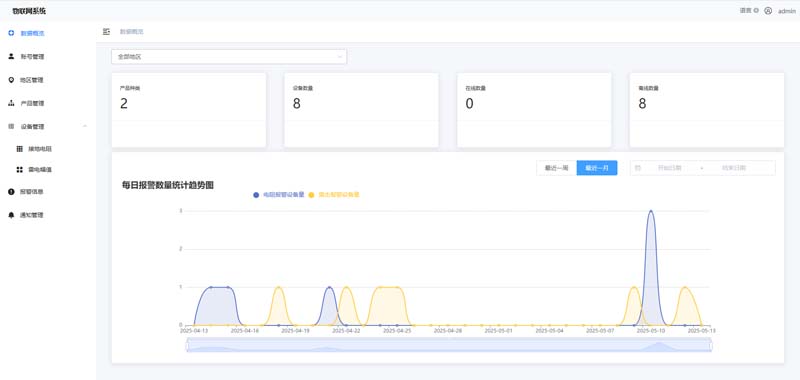Open the 全部地区 region dropdown
800x380 pixels.
tap(229, 57)
